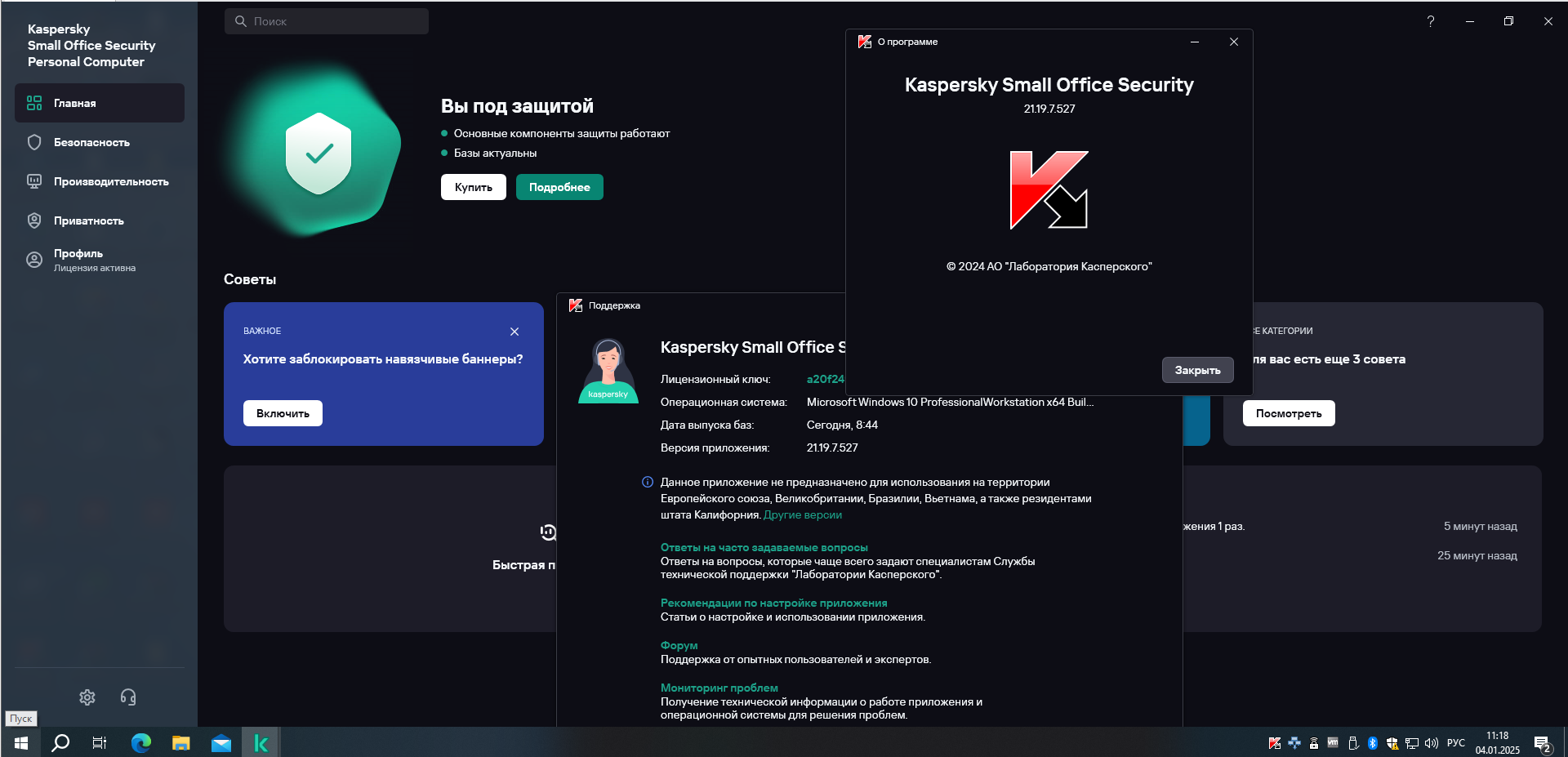Open Рекомендации по настройке приложения link
The height and width of the screenshot is (757, 1568).
point(773,603)
